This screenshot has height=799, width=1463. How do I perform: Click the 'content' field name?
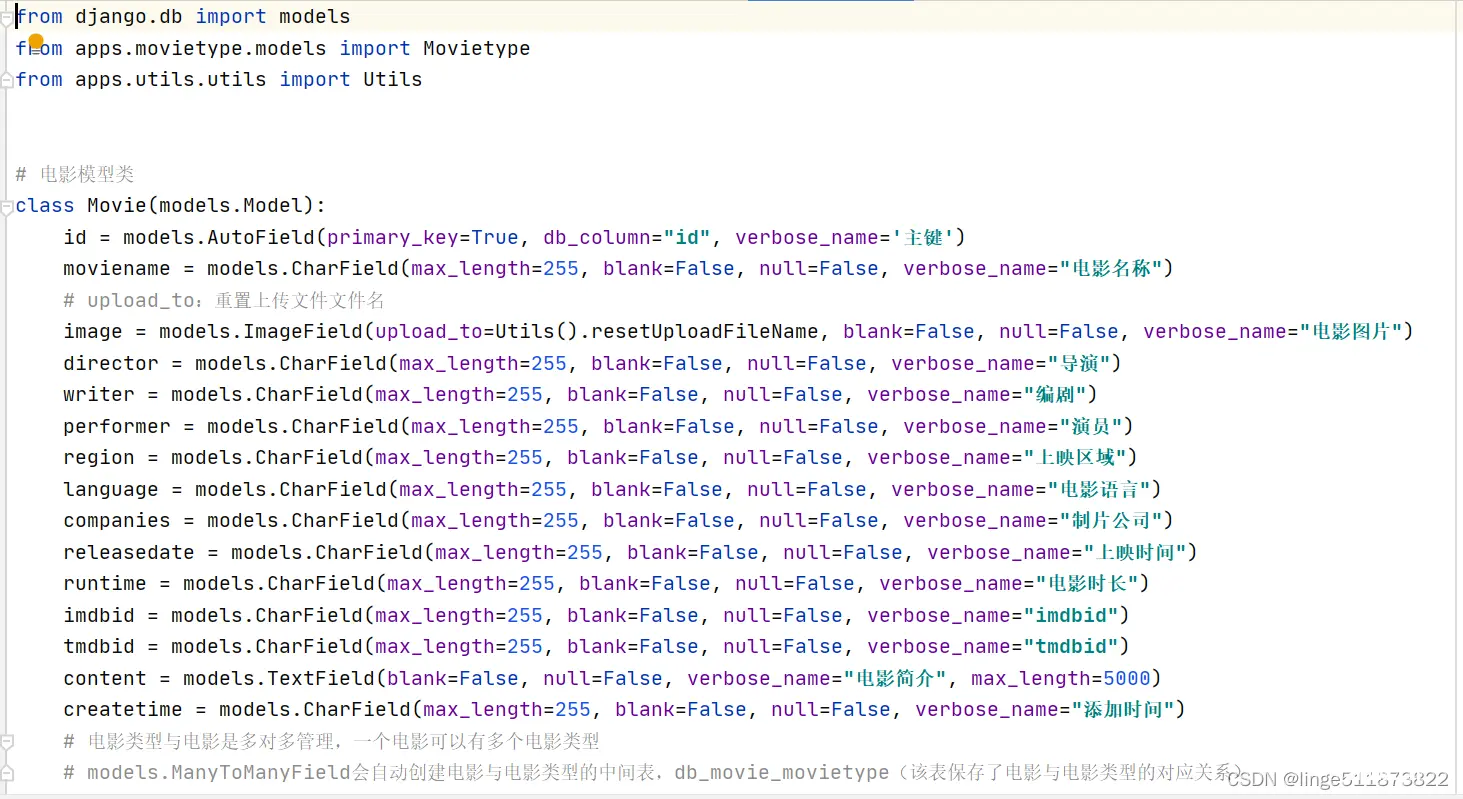coord(105,678)
